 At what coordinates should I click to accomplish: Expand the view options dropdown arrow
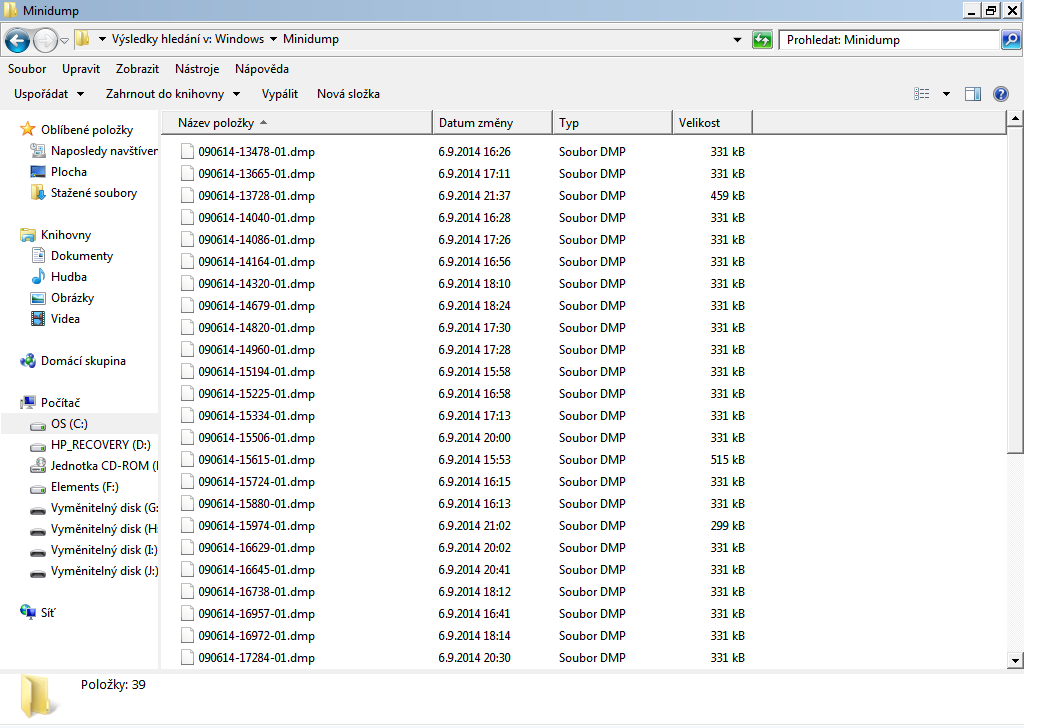point(946,94)
